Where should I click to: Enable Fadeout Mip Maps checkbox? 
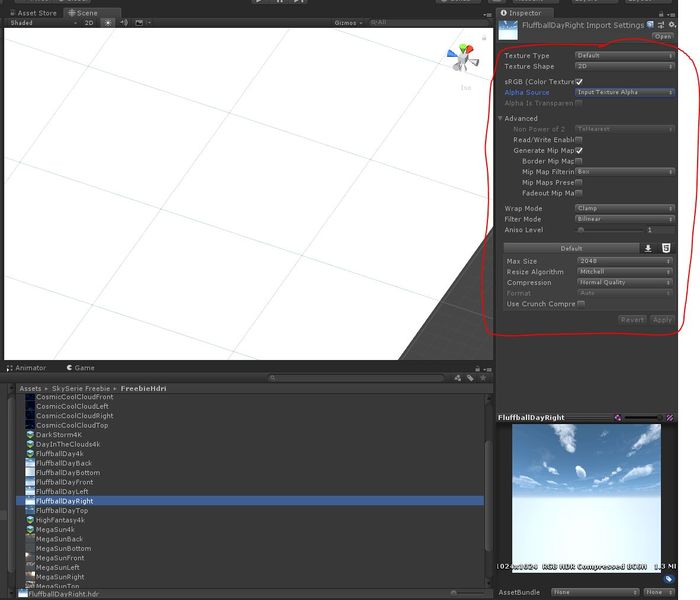[579, 193]
